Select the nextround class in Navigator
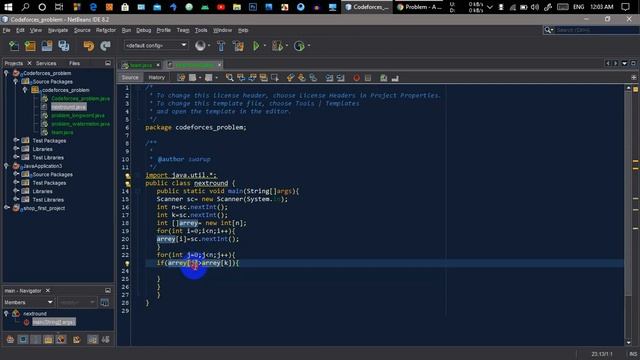 point(35,313)
